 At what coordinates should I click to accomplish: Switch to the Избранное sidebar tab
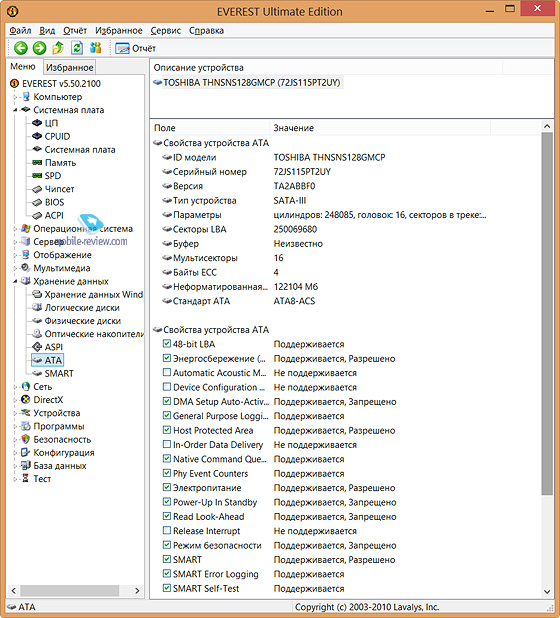(69, 67)
